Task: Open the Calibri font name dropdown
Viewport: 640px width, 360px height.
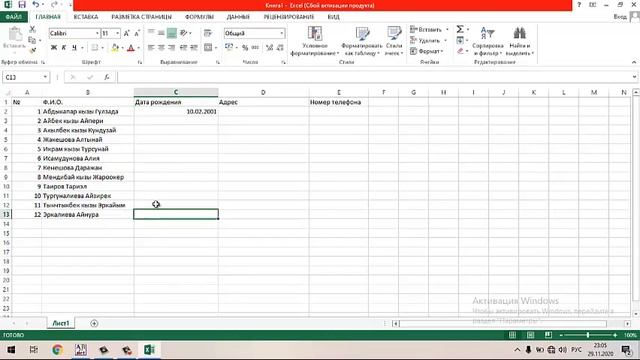Action: coord(98,33)
